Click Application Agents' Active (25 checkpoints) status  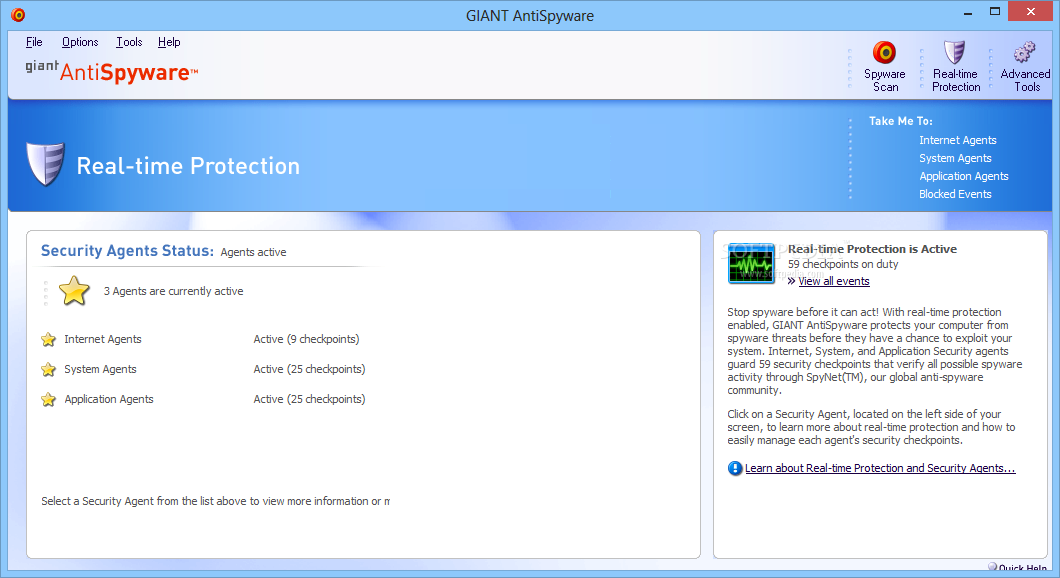tap(309, 400)
